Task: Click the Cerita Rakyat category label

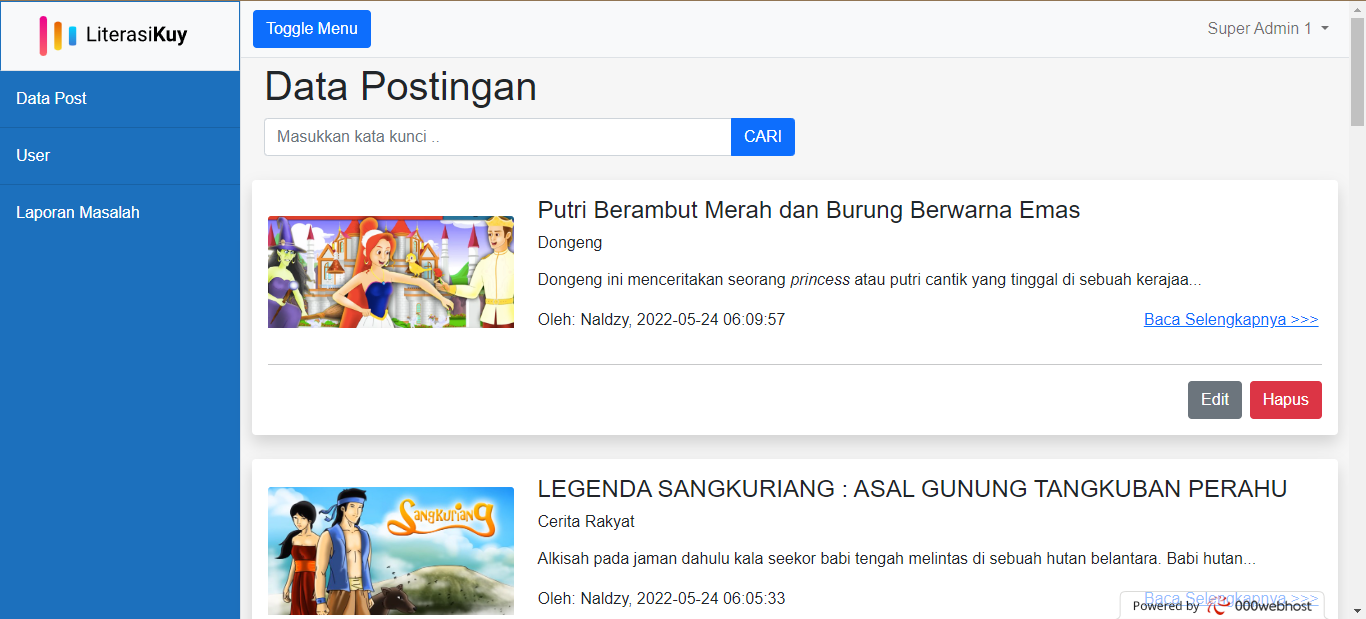Action: 586,522
